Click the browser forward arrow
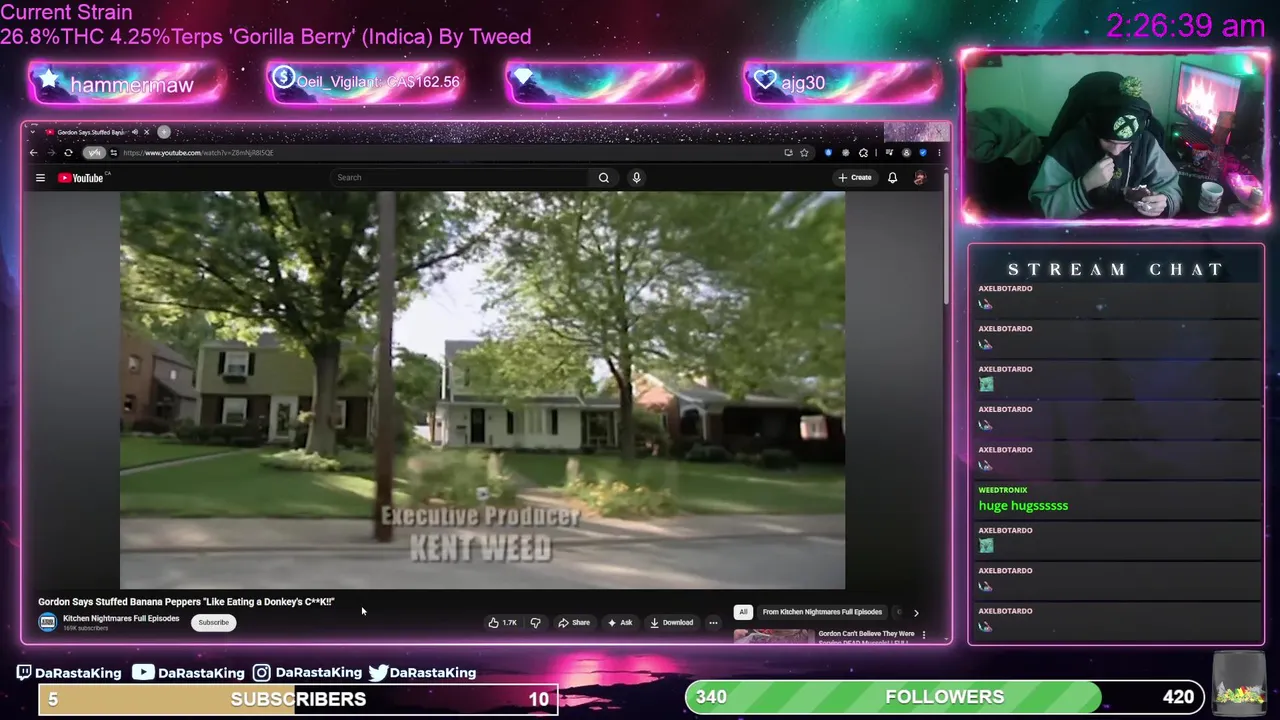 pyautogui.click(x=51, y=153)
